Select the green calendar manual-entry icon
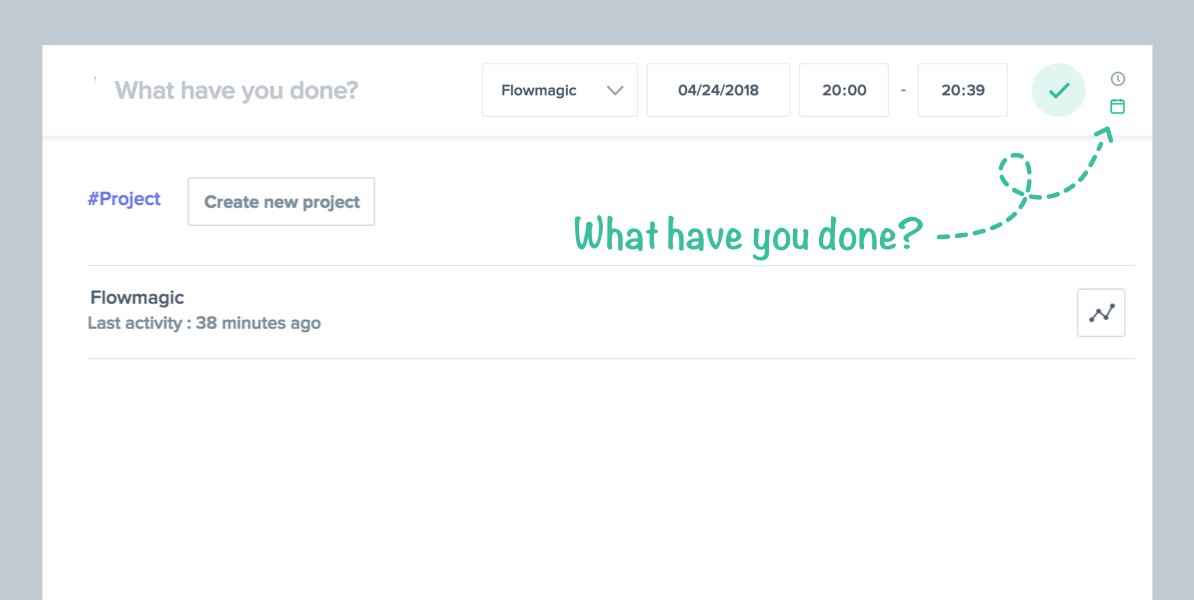This screenshot has width=1194, height=600. (1117, 107)
